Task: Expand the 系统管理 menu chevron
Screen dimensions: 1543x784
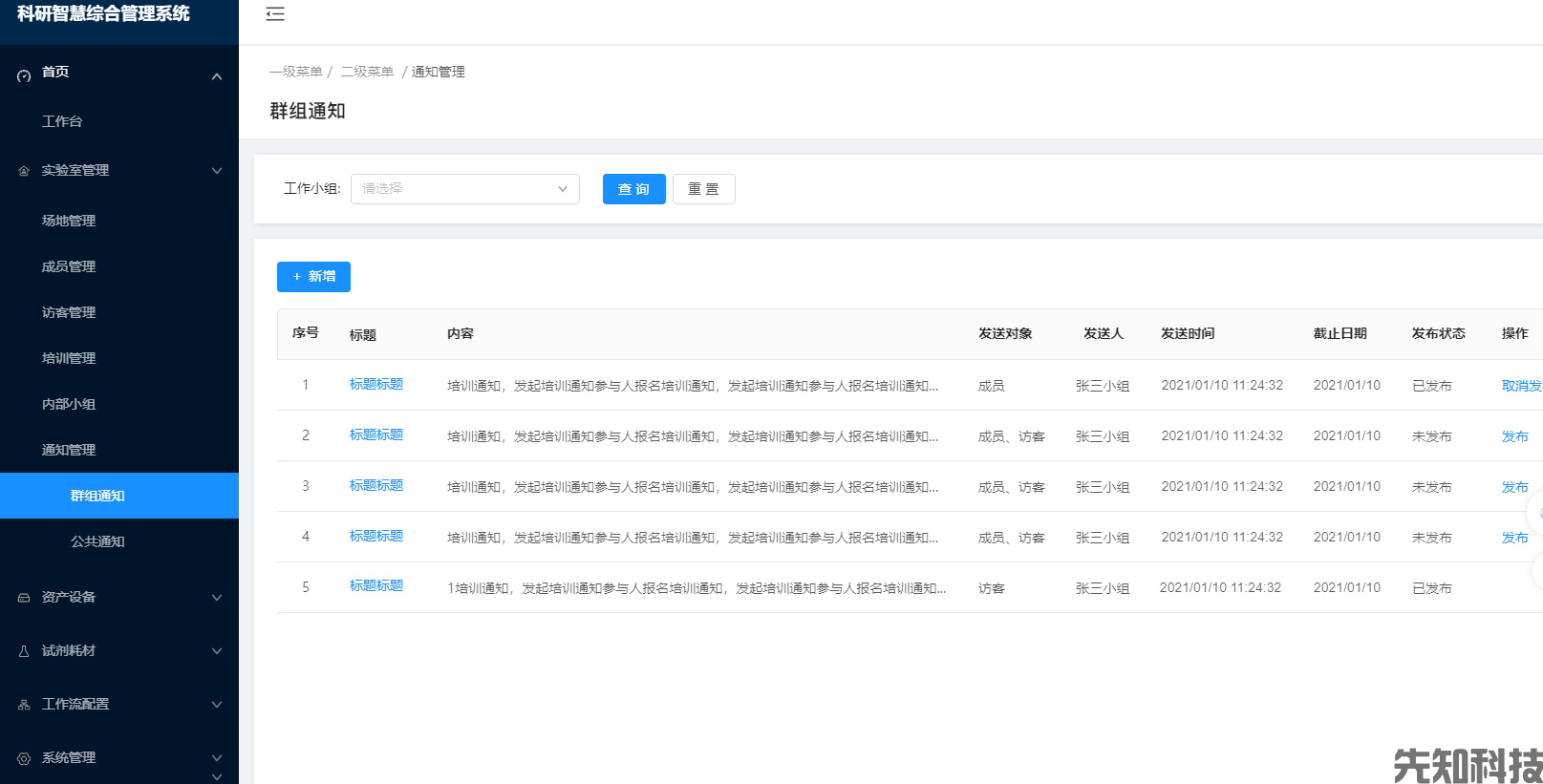Action: point(217,758)
